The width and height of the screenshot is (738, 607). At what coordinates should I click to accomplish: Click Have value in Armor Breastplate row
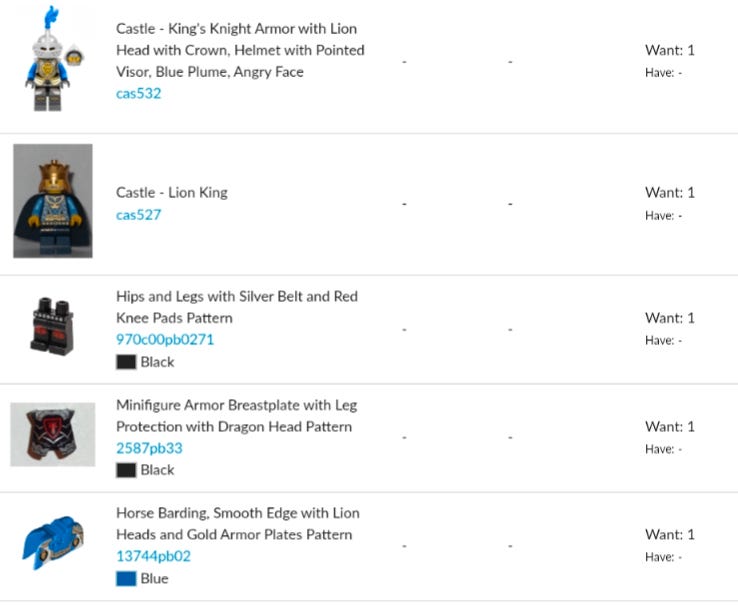tap(663, 449)
